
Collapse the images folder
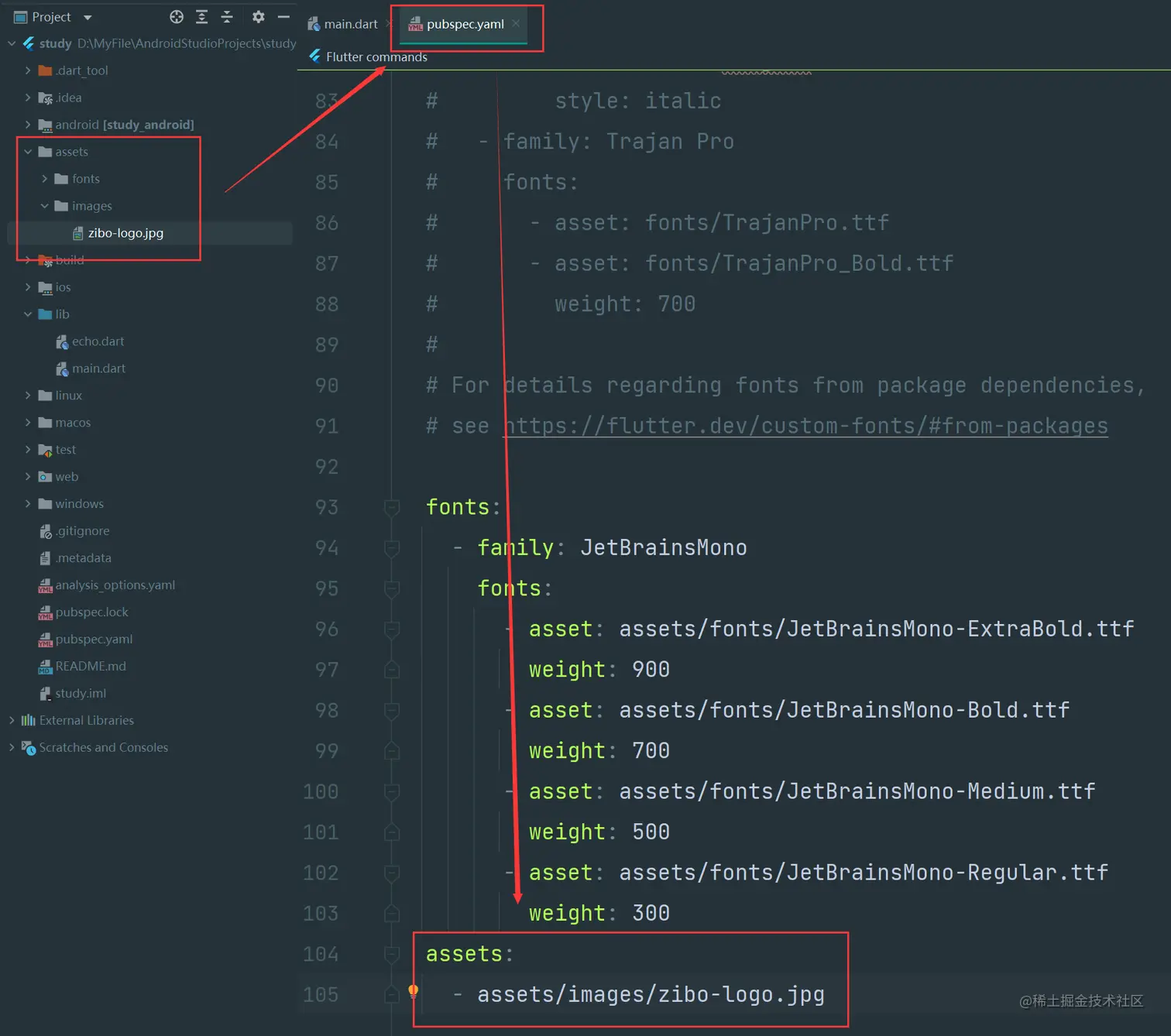tap(45, 206)
